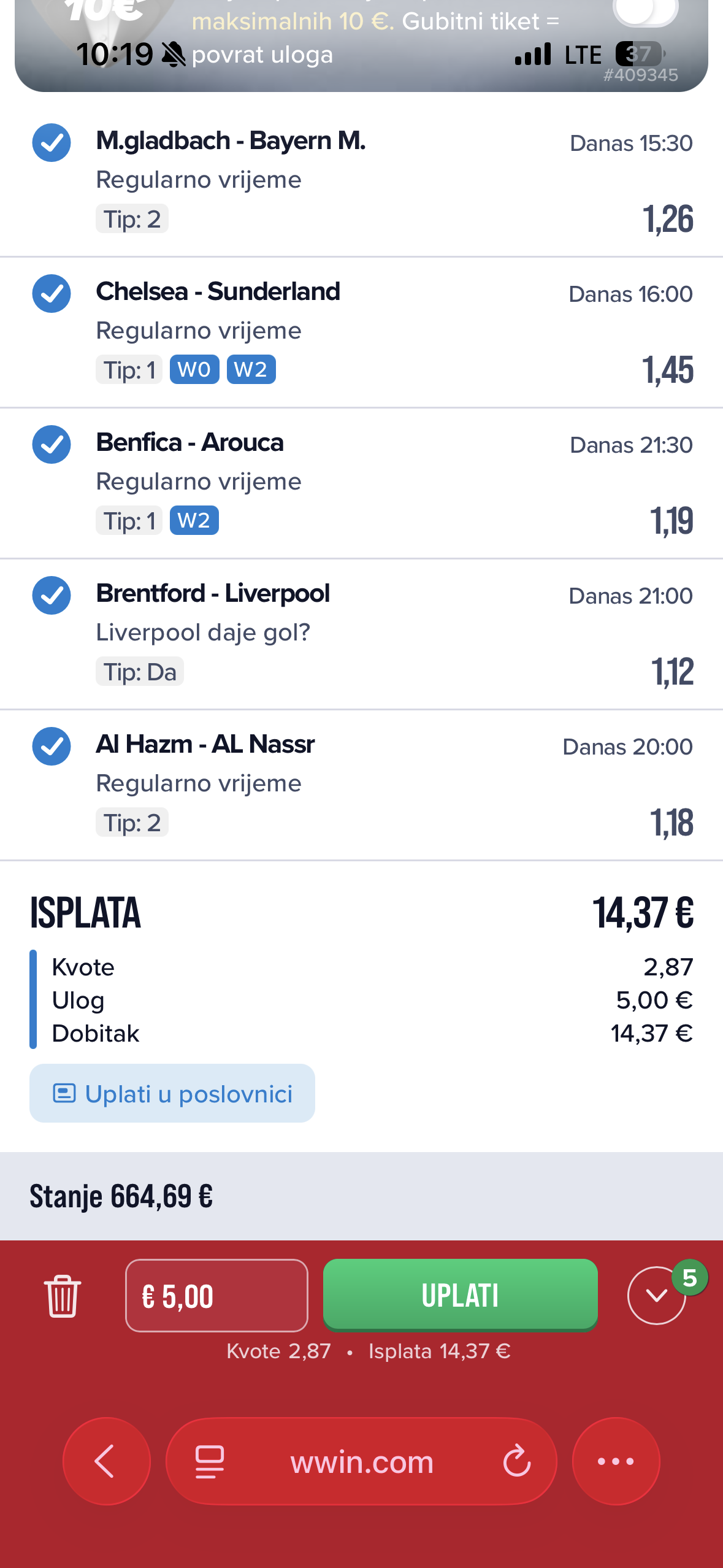
Task: Collapse bet slip with chevron button
Action: pos(656,1296)
